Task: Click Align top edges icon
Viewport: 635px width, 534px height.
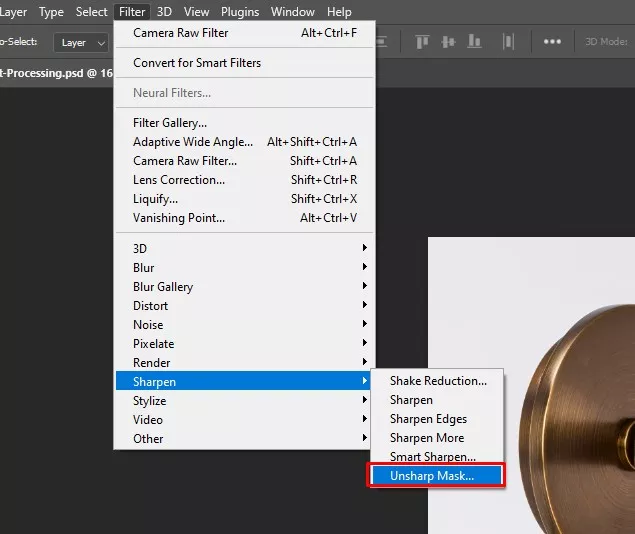Action: coord(422,42)
